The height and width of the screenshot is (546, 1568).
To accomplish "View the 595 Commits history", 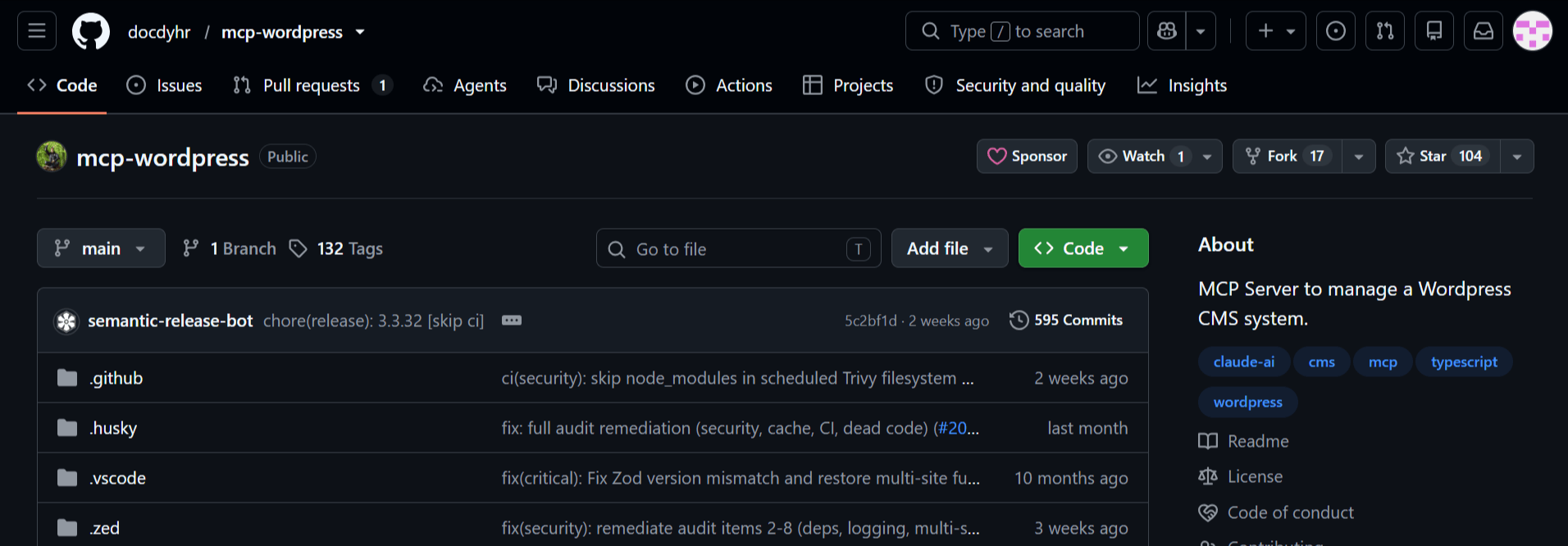I will [1066, 320].
